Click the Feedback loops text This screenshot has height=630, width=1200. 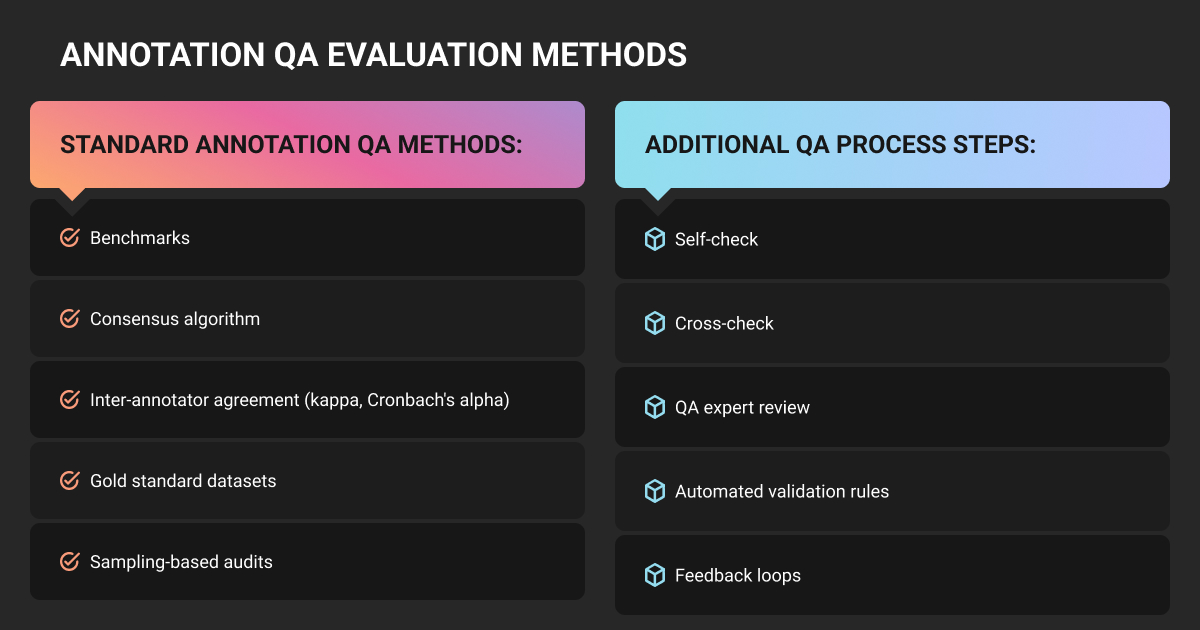coord(738,576)
